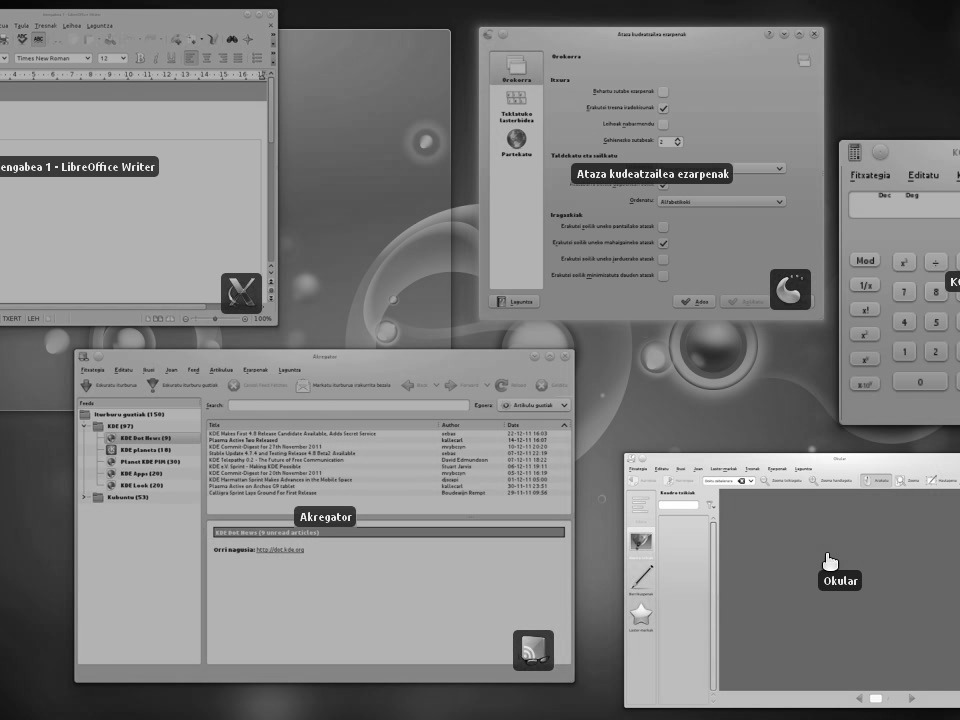
Task: Toggle AutoSpellcheck in Writer toolbar
Action: pyautogui.click(x=39, y=39)
